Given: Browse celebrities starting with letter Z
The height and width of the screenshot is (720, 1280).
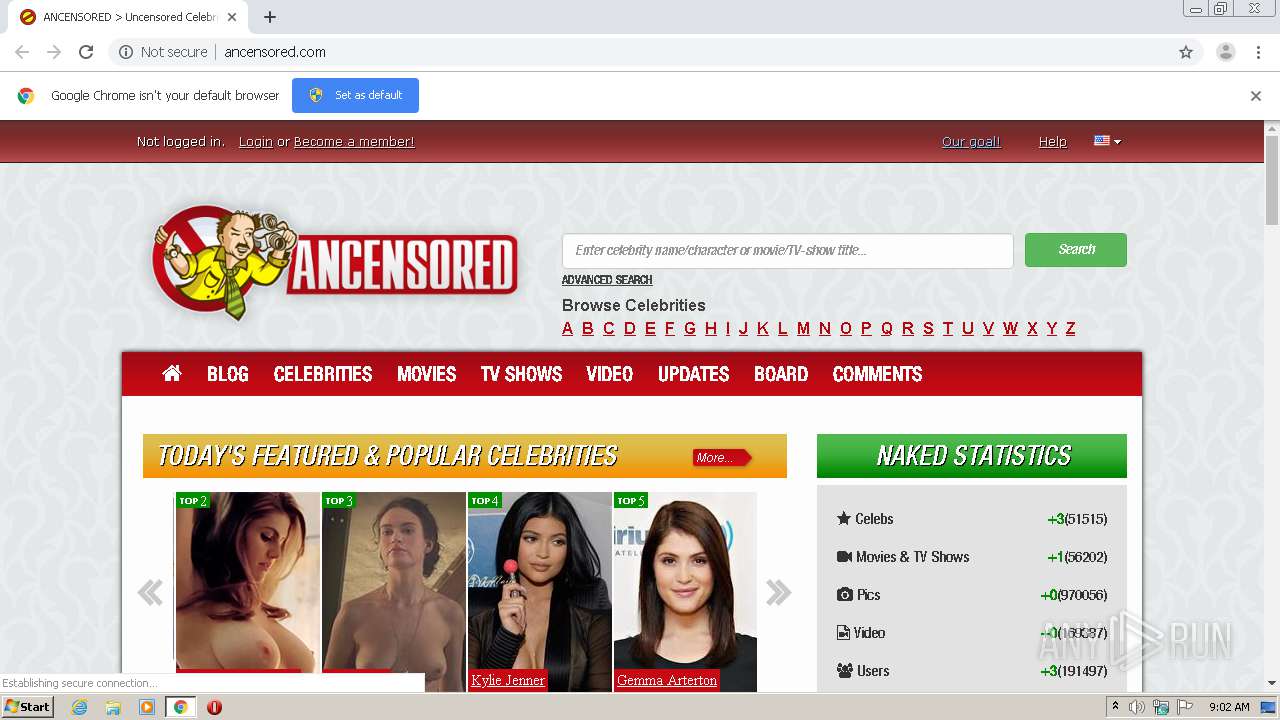Looking at the screenshot, I should pos(1070,328).
